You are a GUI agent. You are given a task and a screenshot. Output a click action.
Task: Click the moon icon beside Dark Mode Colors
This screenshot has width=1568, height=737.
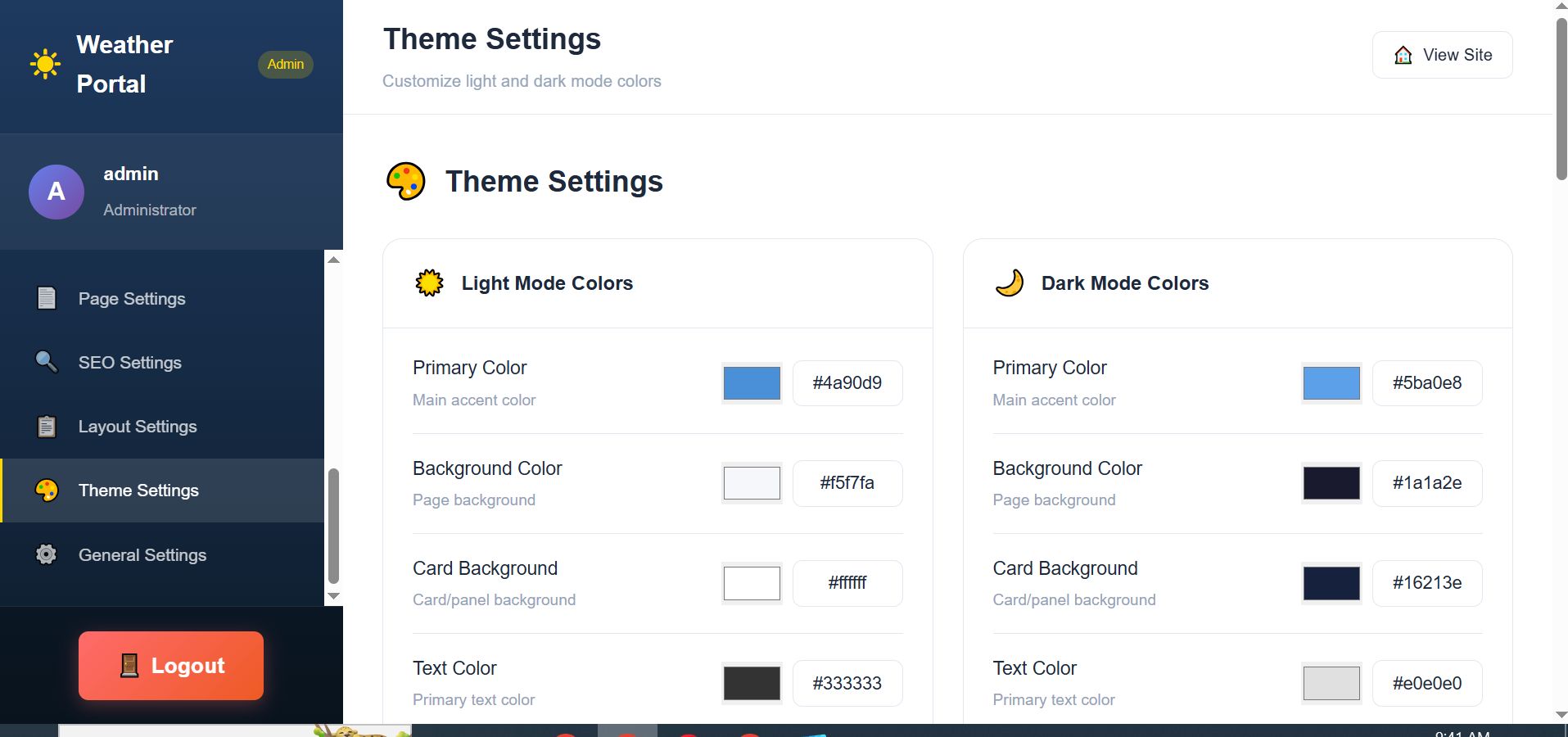[x=1009, y=283]
